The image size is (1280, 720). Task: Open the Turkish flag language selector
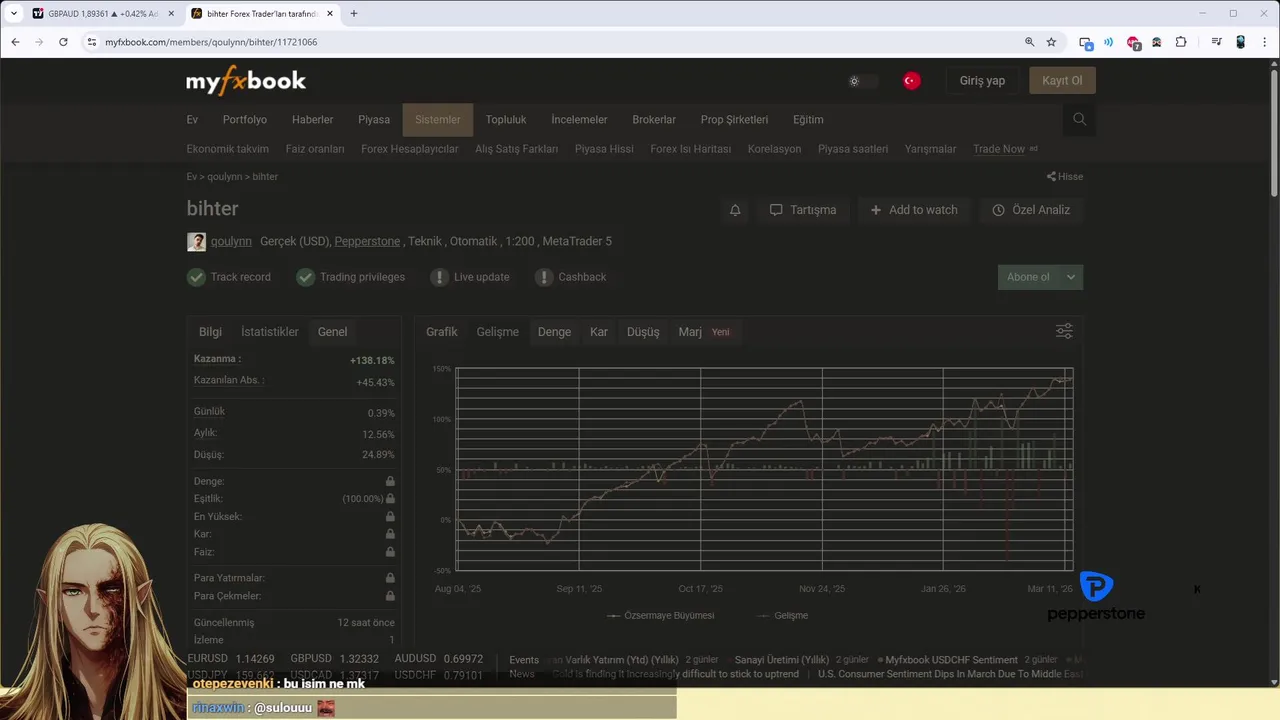(x=911, y=81)
